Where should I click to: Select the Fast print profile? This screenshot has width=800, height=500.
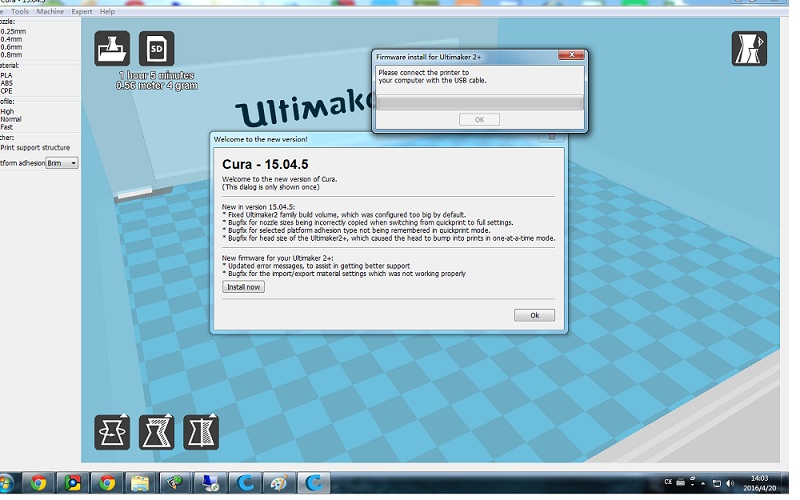click(x=6, y=127)
